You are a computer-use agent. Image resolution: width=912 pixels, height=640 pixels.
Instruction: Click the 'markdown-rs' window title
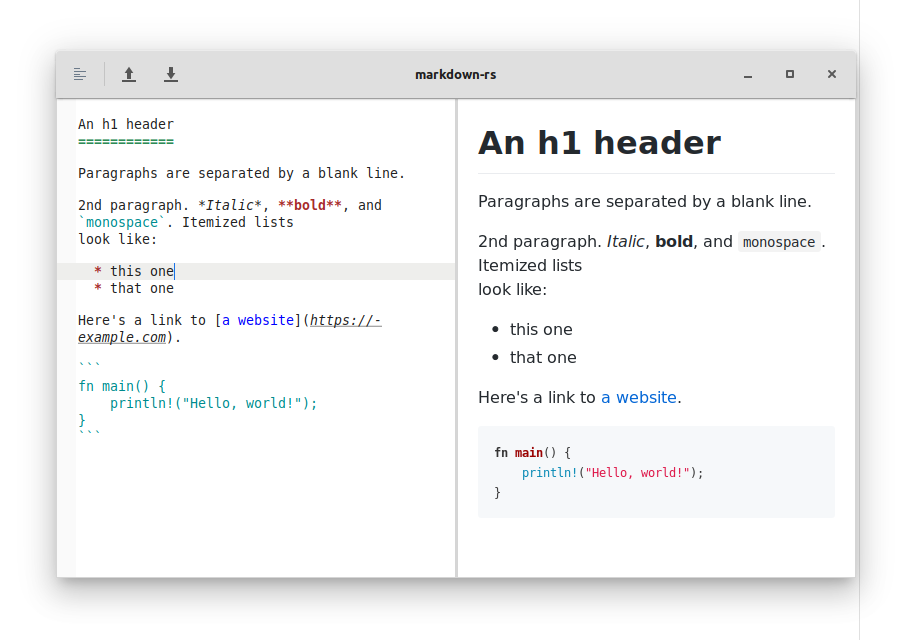(455, 74)
